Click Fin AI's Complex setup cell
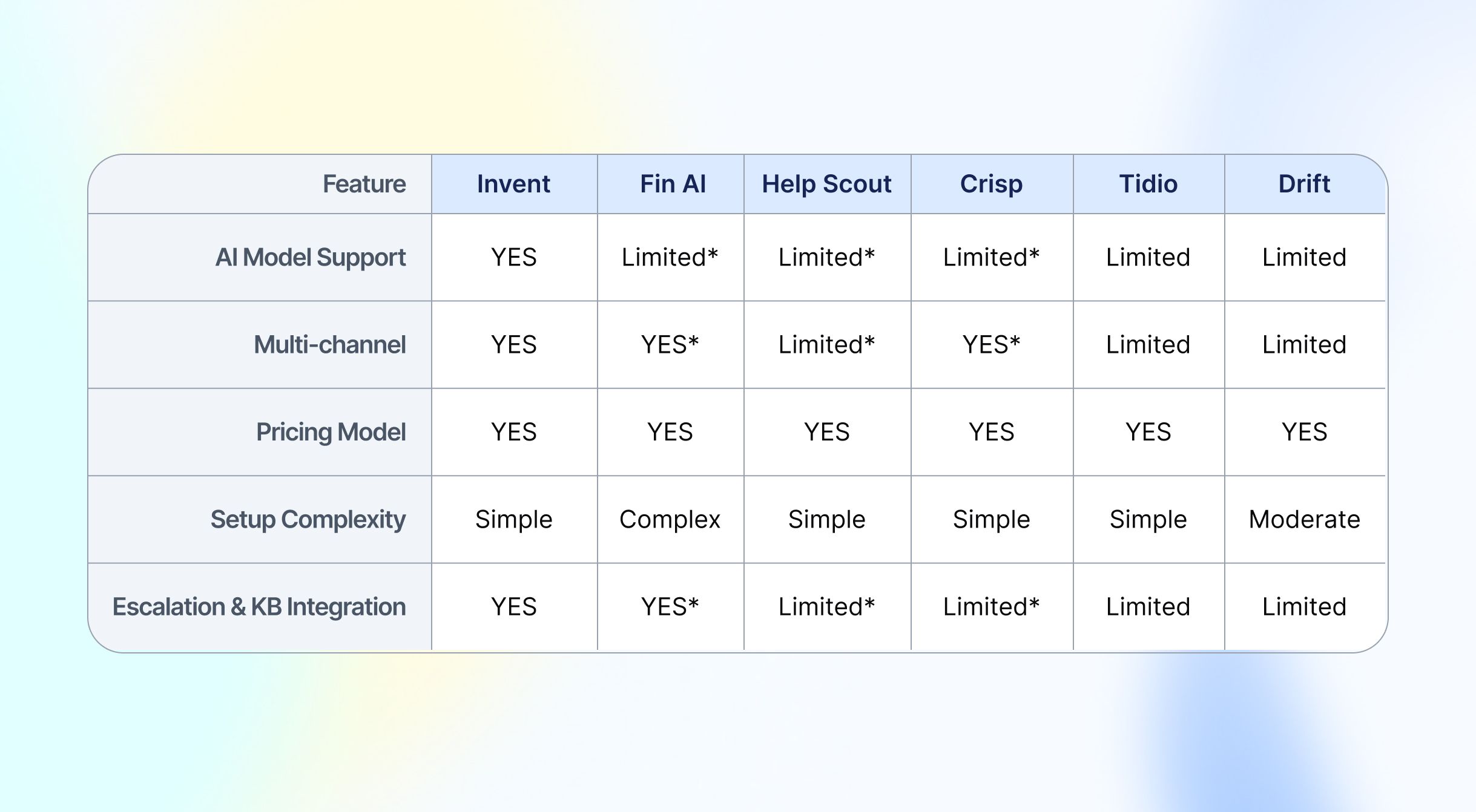 [x=670, y=520]
